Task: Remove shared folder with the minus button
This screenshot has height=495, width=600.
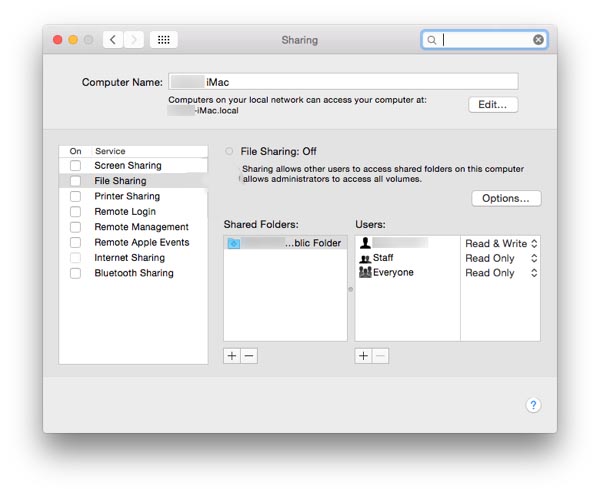Action: (249, 356)
